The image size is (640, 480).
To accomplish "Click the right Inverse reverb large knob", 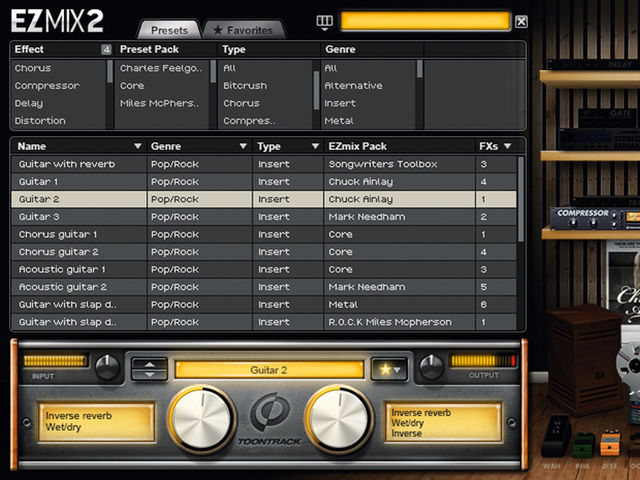I will click(339, 419).
